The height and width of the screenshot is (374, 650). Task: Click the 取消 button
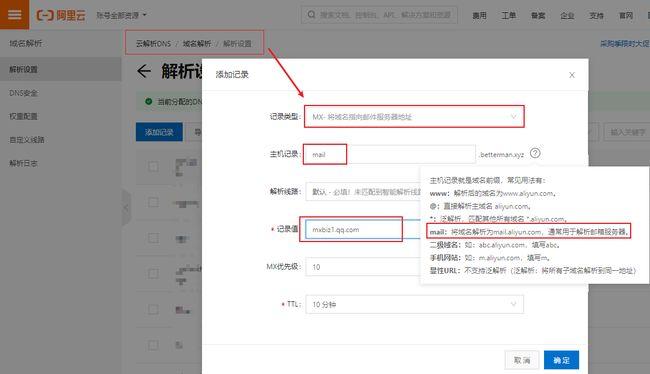[x=522, y=360]
